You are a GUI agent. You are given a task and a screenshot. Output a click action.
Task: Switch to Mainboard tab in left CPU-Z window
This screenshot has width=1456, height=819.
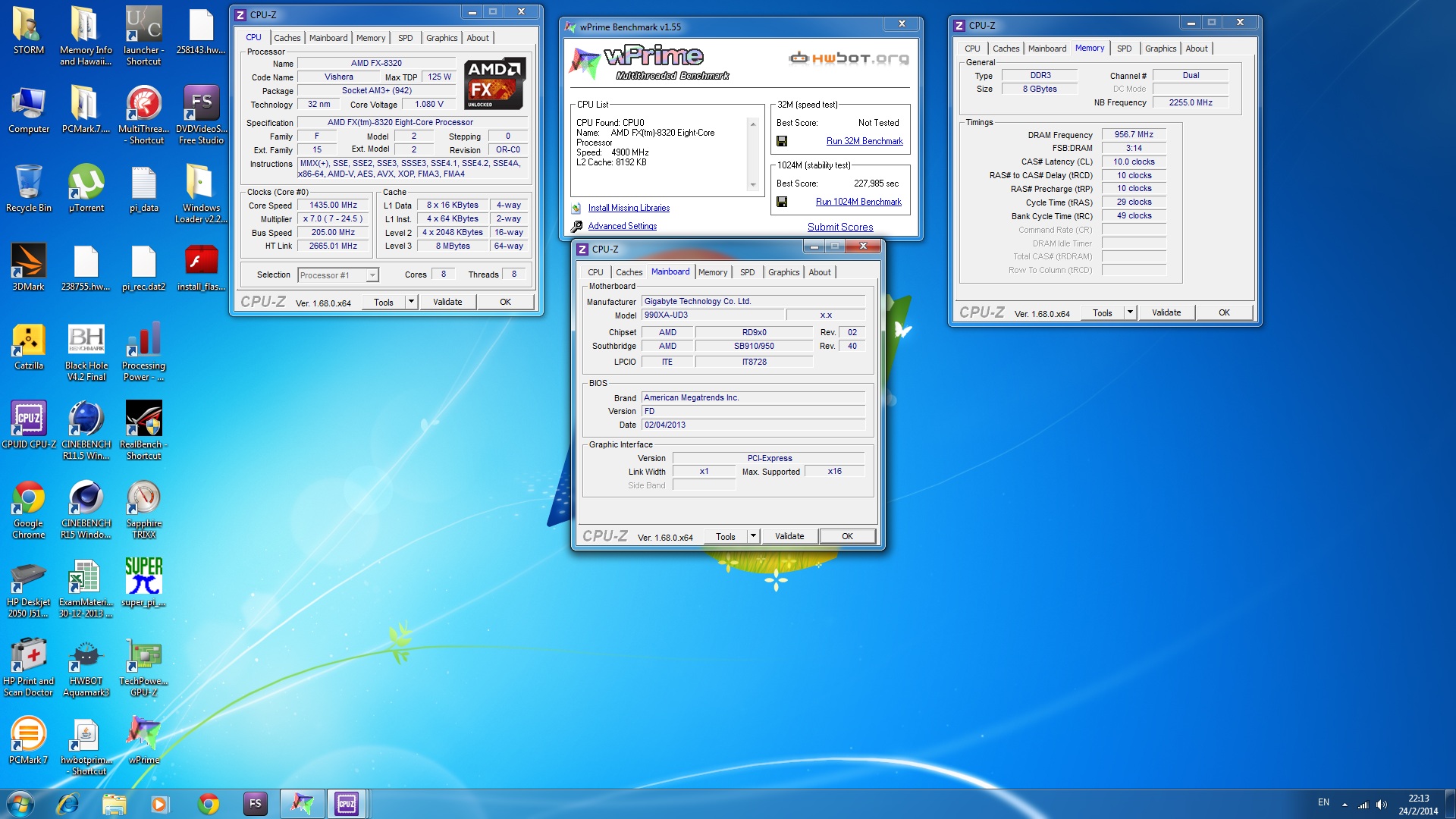328,38
